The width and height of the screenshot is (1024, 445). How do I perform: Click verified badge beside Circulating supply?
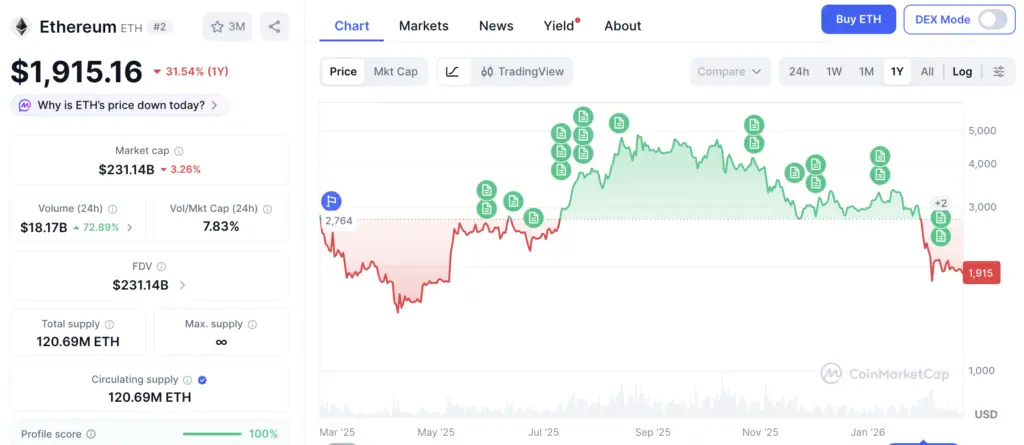[x=203, y=380]
